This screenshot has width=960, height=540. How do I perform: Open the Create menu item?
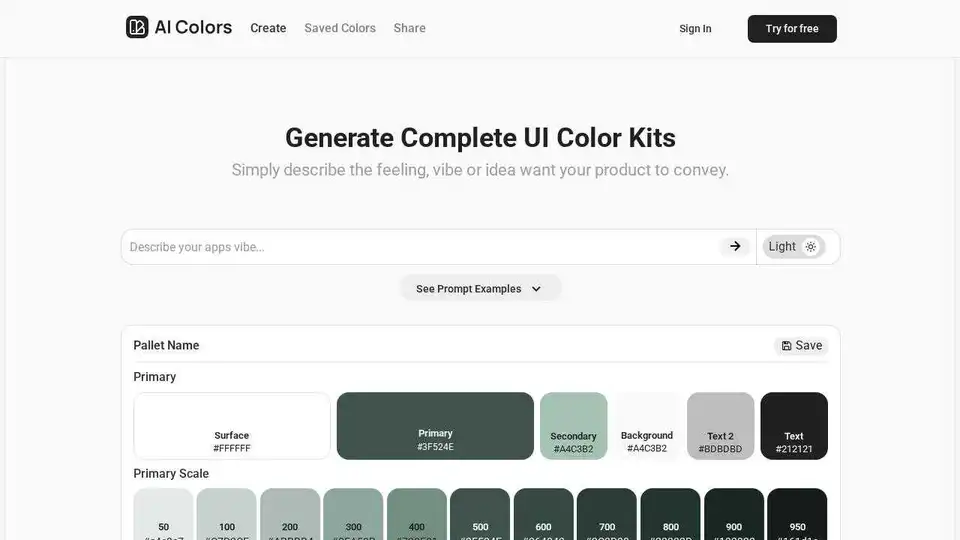[268, 28]
